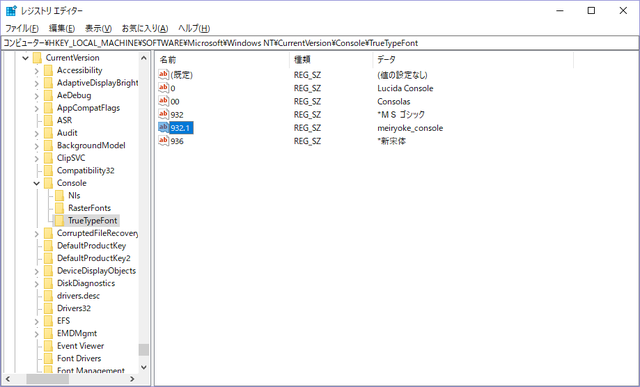Screen dimensions: 640x387
Task: Click the *ＭＳ ゴシック data cell
Action: click(x=401, y=114)
